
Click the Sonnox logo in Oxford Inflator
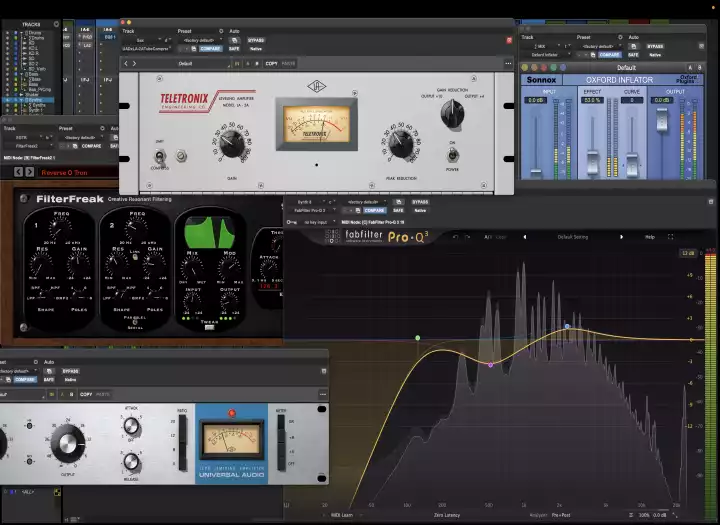[x=541, y=80]
